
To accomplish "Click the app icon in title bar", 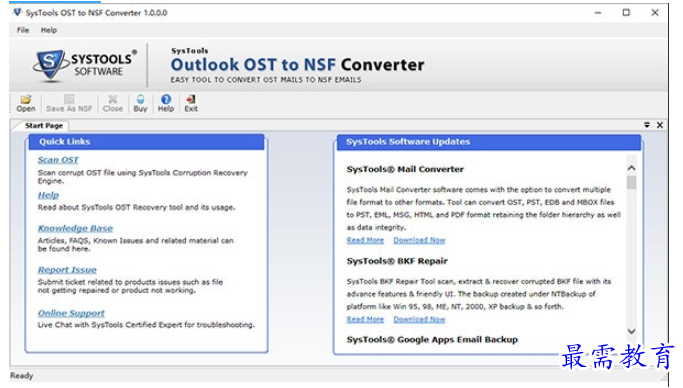I will pos(17,13).
